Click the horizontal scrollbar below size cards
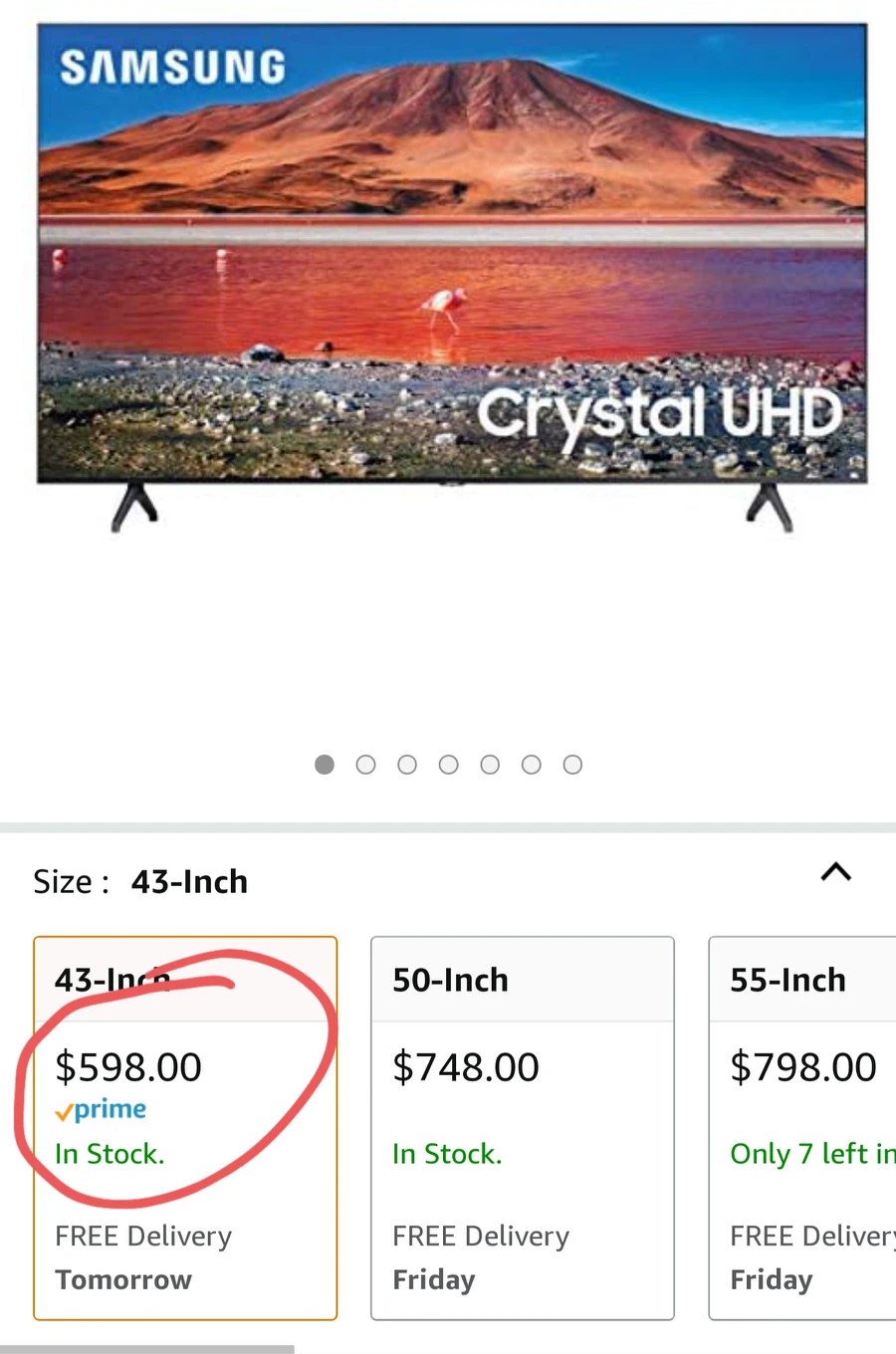The width and height of the screenshot is (896, 1354). tap(147, 1349)
